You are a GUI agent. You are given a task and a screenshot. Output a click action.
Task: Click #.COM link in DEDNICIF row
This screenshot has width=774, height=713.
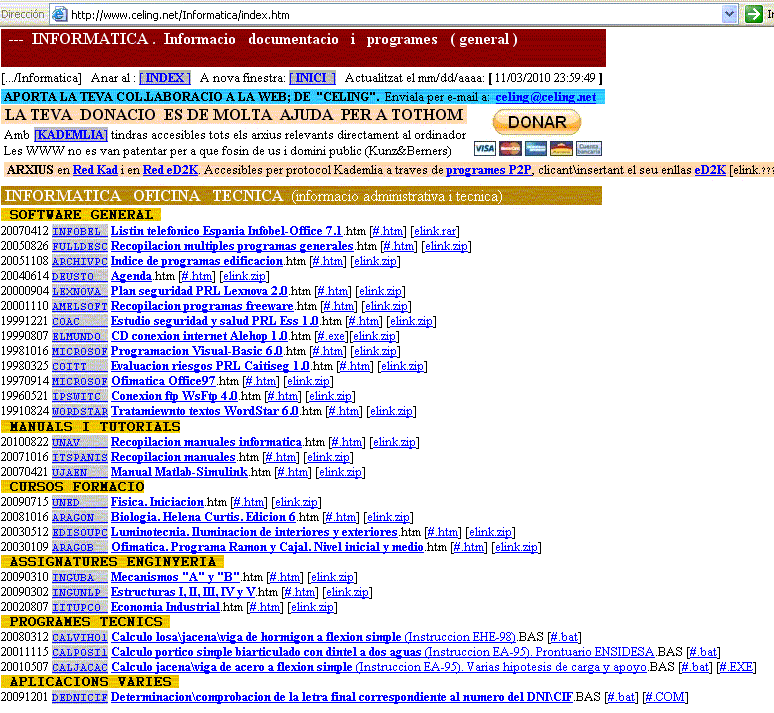(665, 697)
